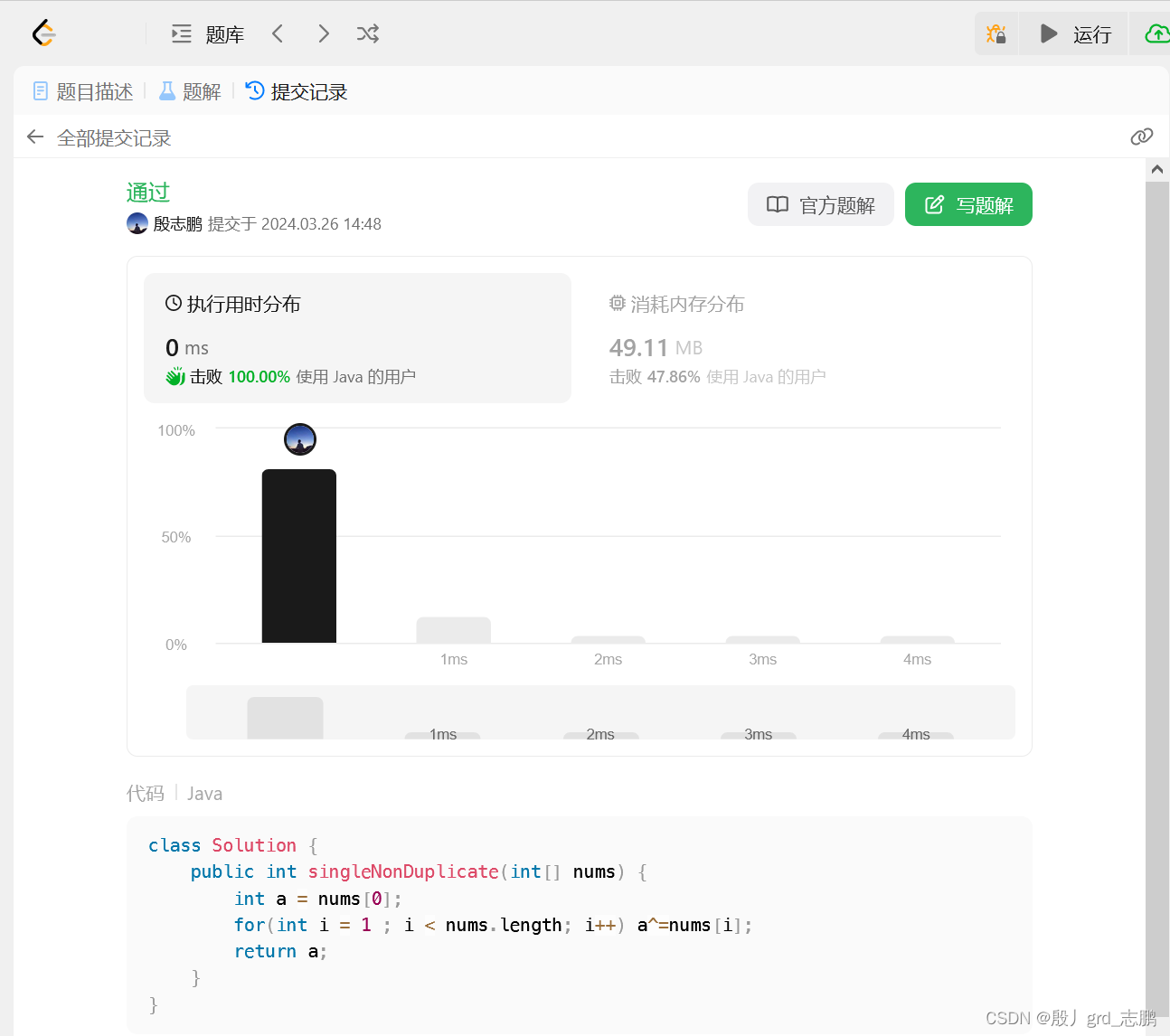
Task: Go to next problem arrow
Action: (x=324, y=33)
